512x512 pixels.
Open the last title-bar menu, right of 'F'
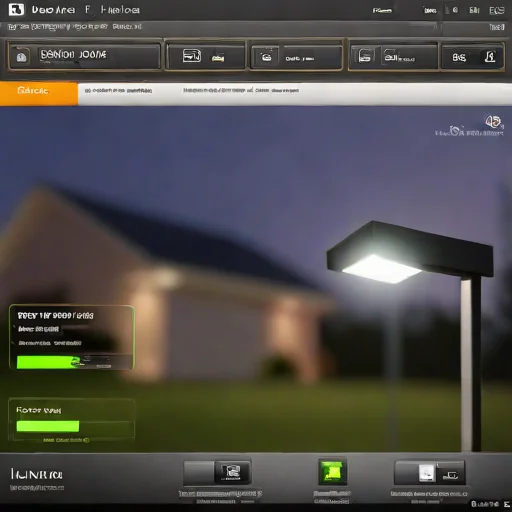(120, 10)
